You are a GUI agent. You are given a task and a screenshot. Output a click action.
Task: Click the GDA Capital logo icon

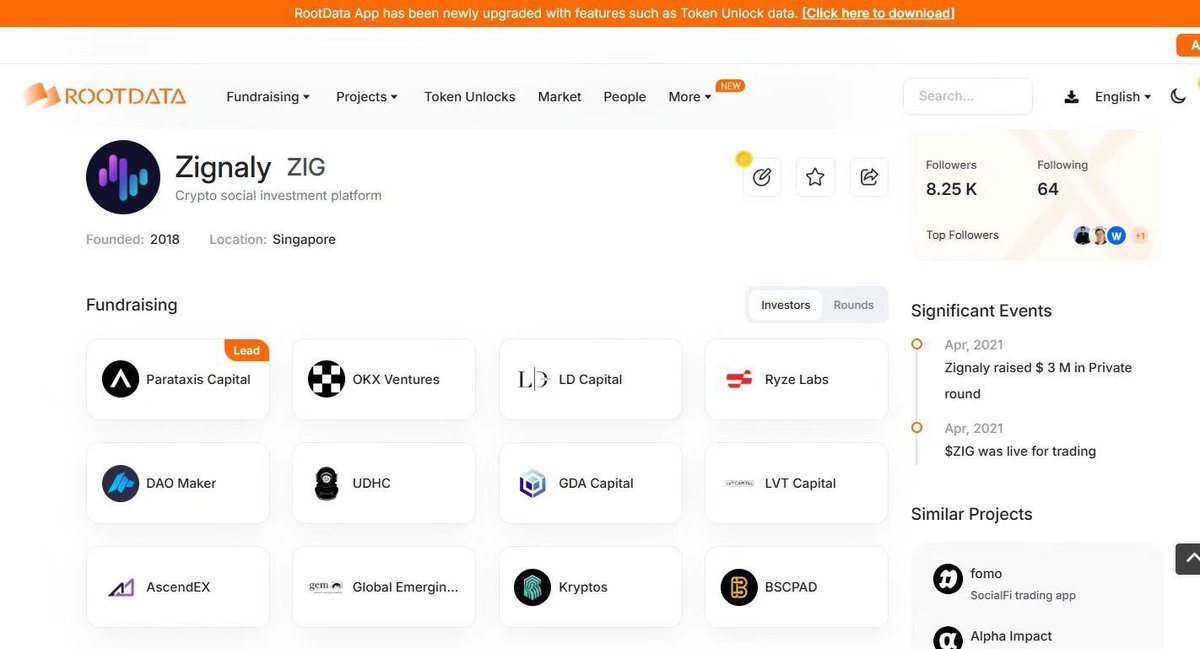[x=533, y=483]
